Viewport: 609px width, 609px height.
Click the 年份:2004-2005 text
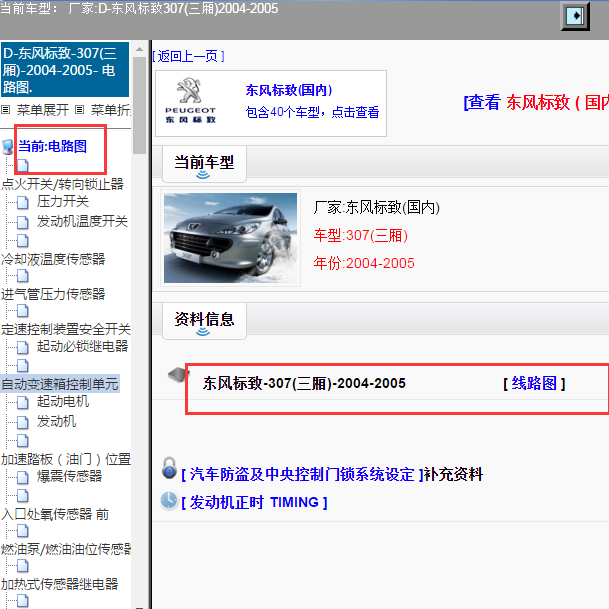364,263
